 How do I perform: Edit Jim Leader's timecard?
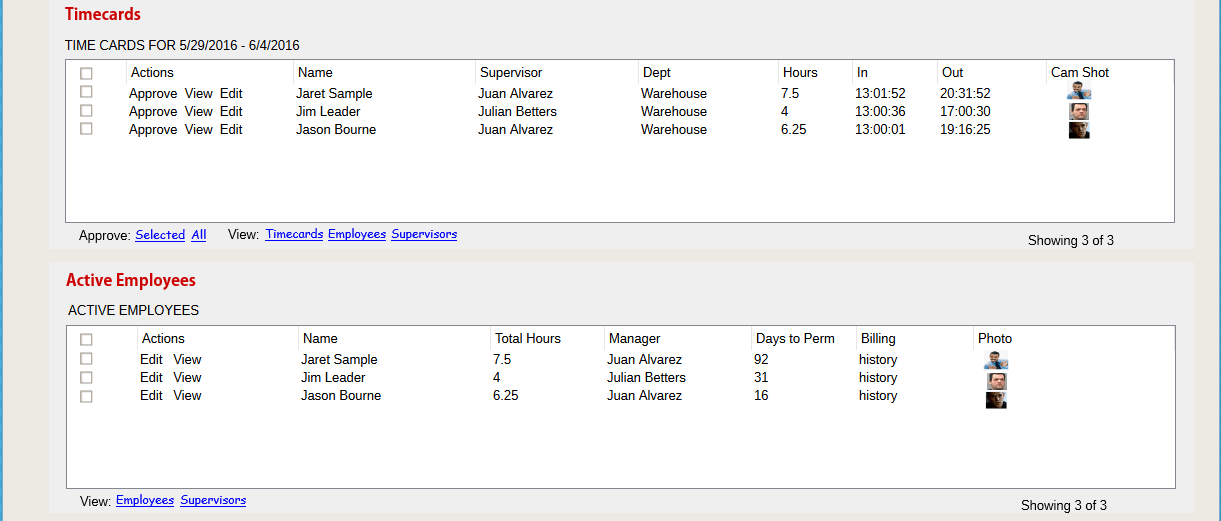coord(231,112)
